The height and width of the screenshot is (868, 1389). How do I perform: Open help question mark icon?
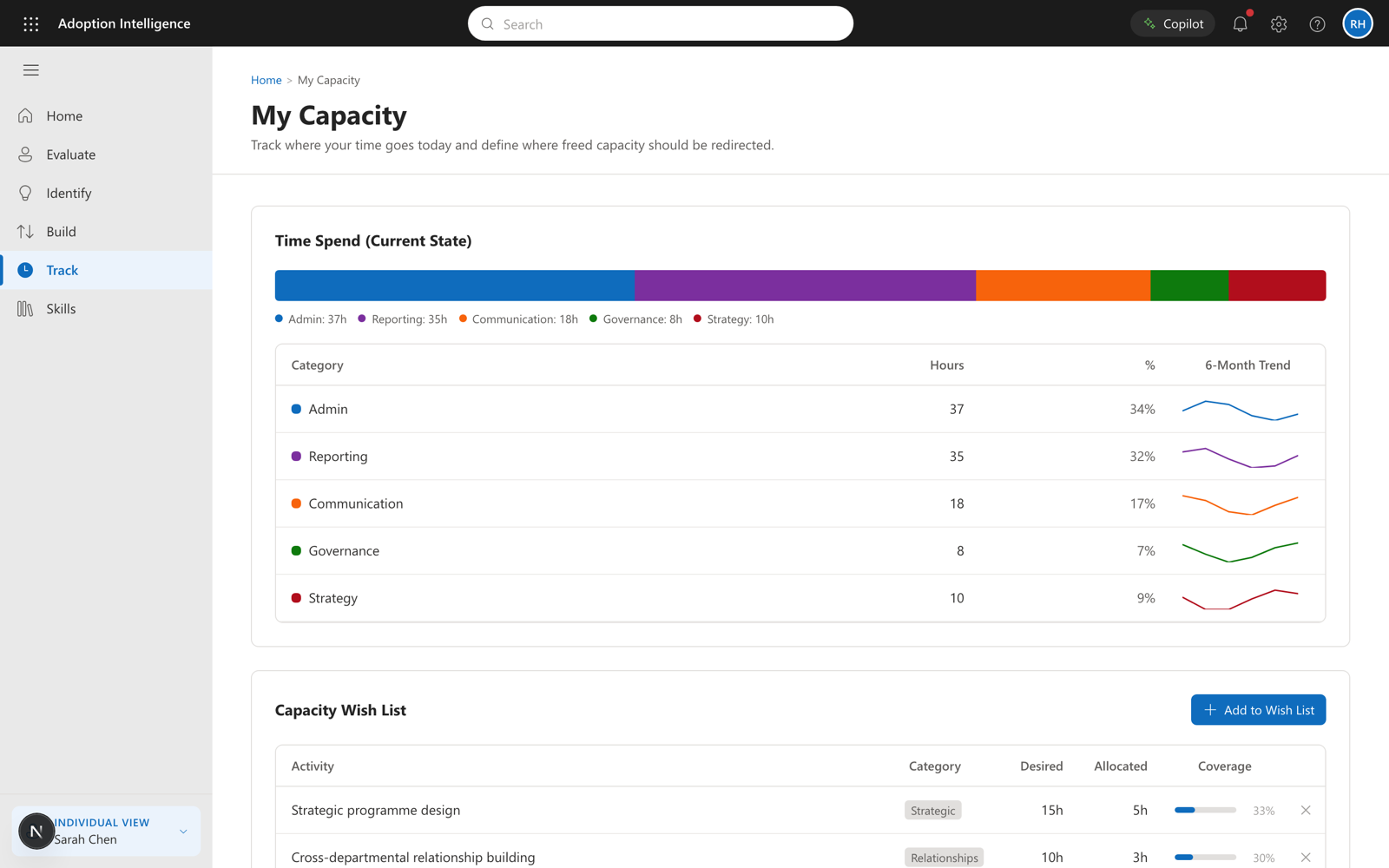(x=1317, y=24)
